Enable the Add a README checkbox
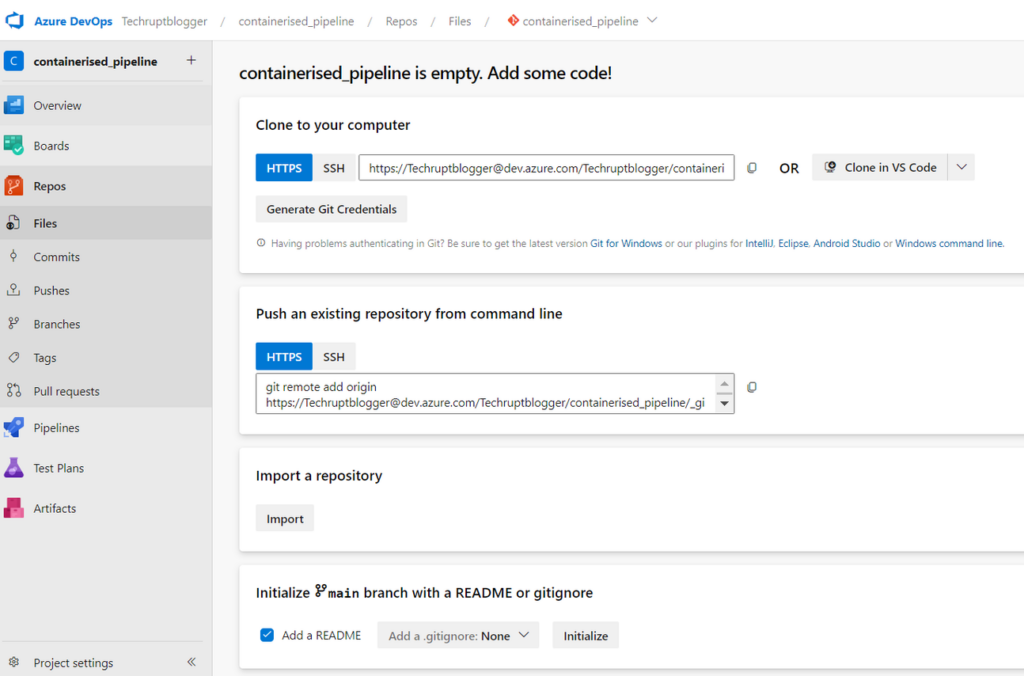This screenshot has height=676, width=1024. [266, 634]
